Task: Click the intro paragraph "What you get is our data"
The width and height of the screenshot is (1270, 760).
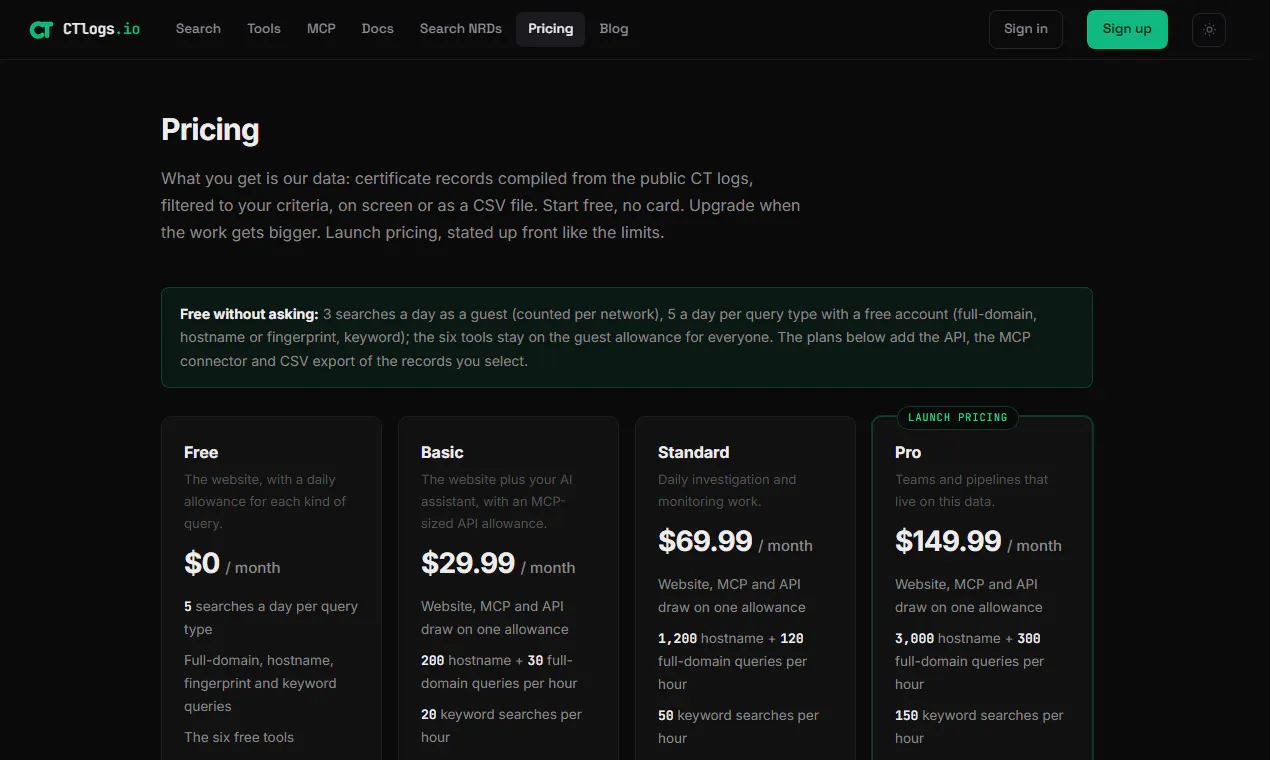Action: pyautogui.click(x=481, y=205)
